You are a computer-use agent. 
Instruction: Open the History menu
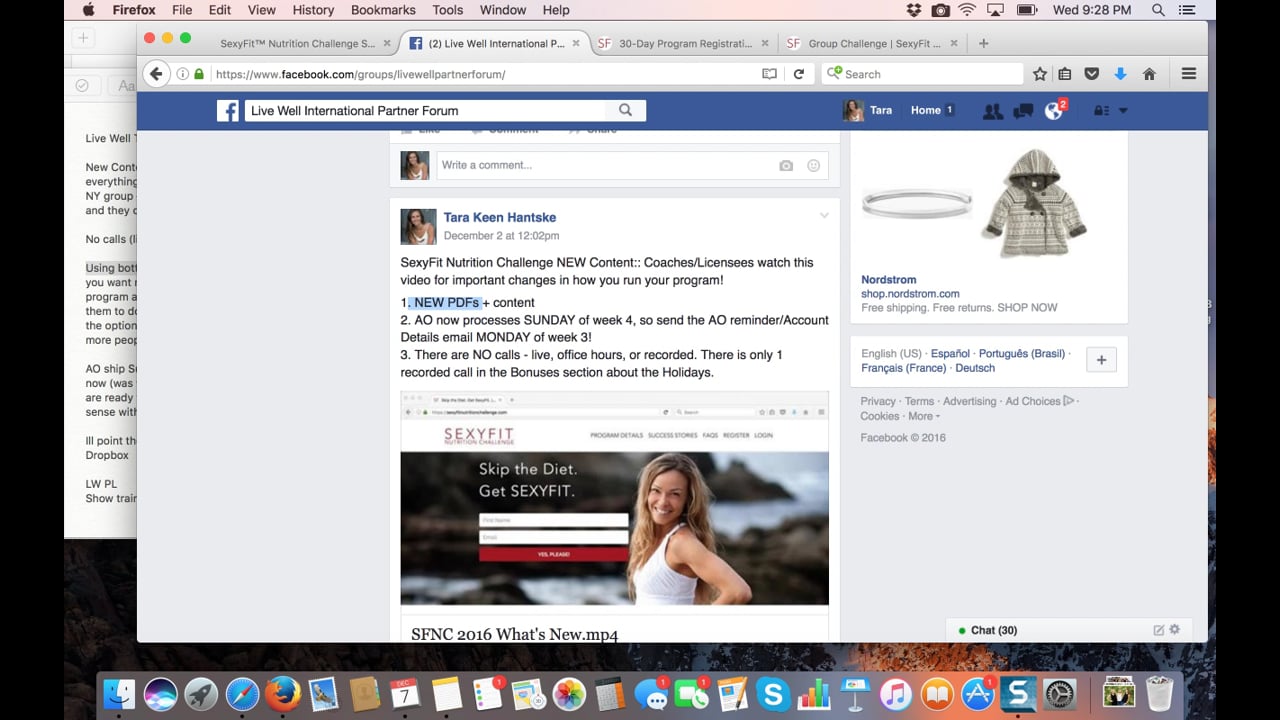click(313, 10)
